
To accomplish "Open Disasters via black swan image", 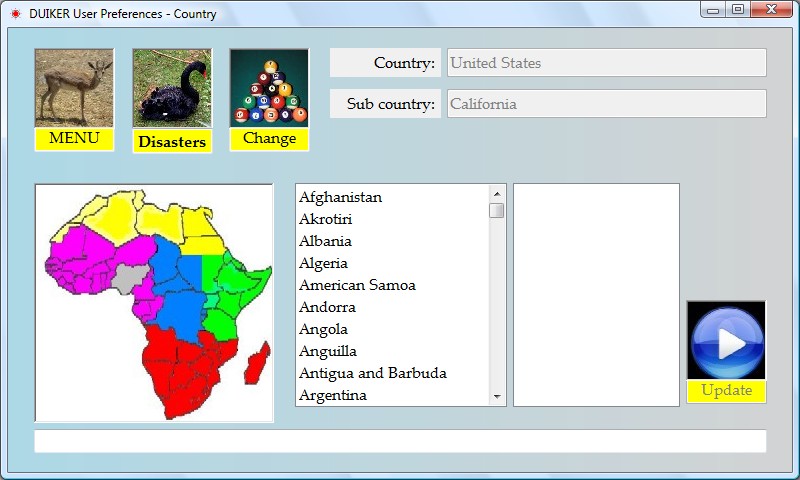I will pos(172,88).
